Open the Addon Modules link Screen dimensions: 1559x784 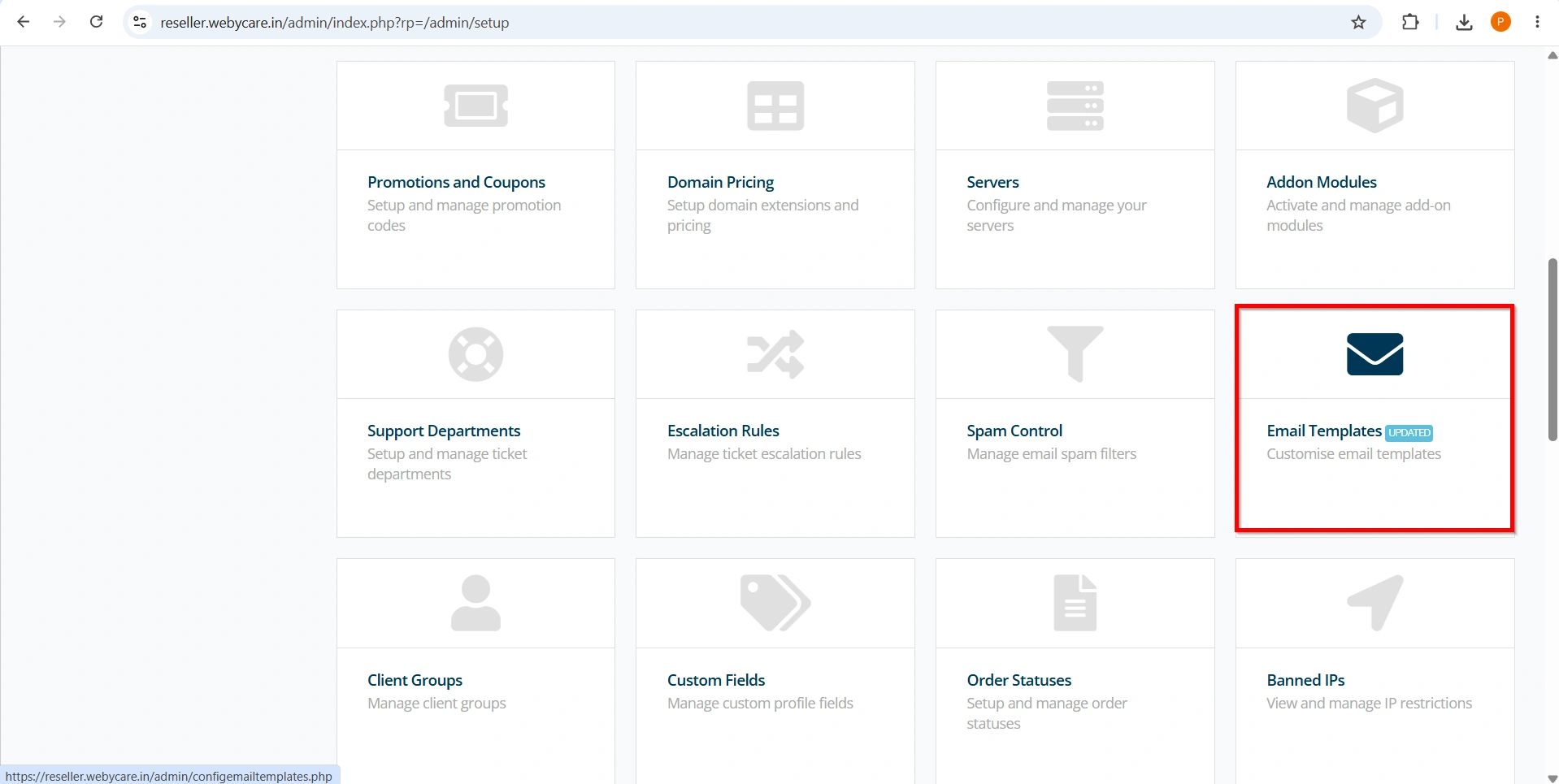pos(1322,182)
